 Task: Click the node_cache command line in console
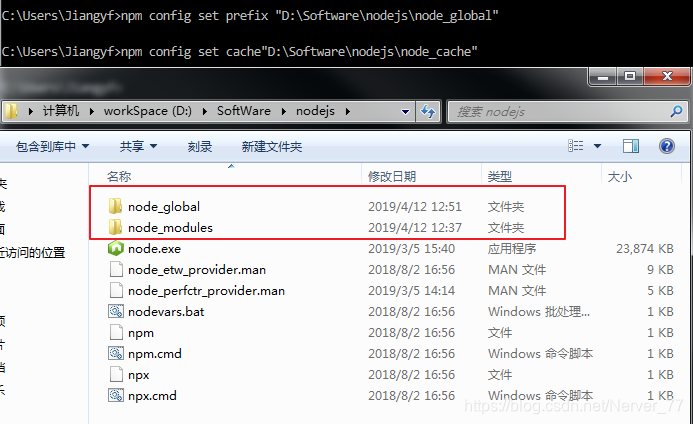pyautogui.click(x=240, y=52)
